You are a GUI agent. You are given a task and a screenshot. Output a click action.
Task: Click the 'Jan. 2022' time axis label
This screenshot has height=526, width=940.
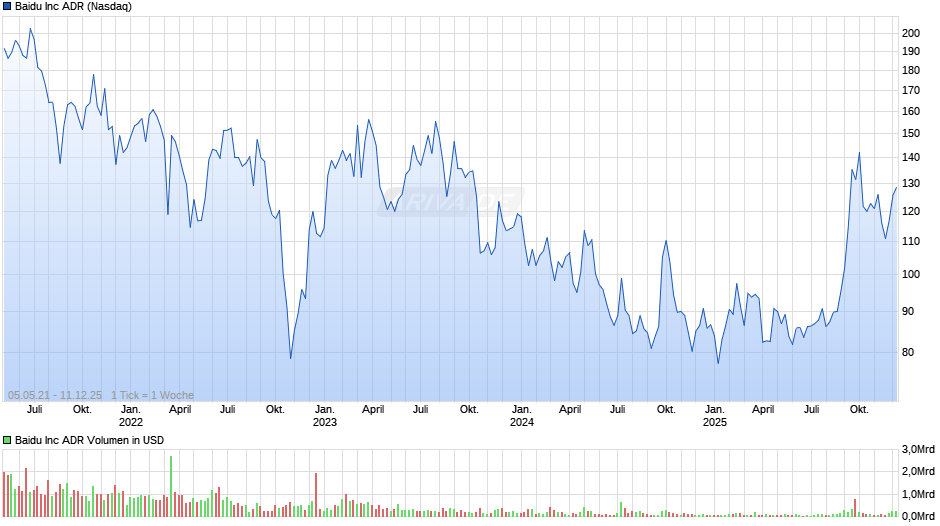[131, 416]
